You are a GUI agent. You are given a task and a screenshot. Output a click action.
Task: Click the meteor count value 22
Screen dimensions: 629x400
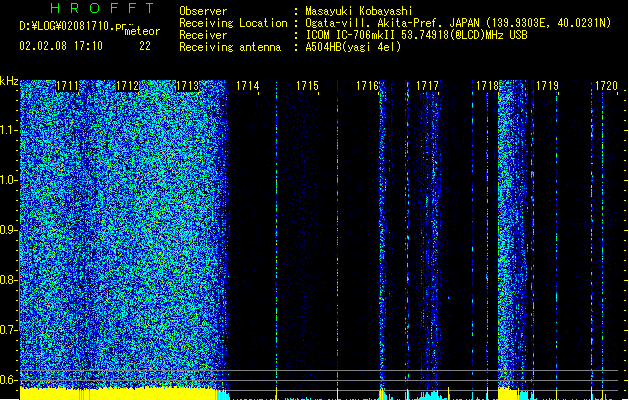(145, 46)
